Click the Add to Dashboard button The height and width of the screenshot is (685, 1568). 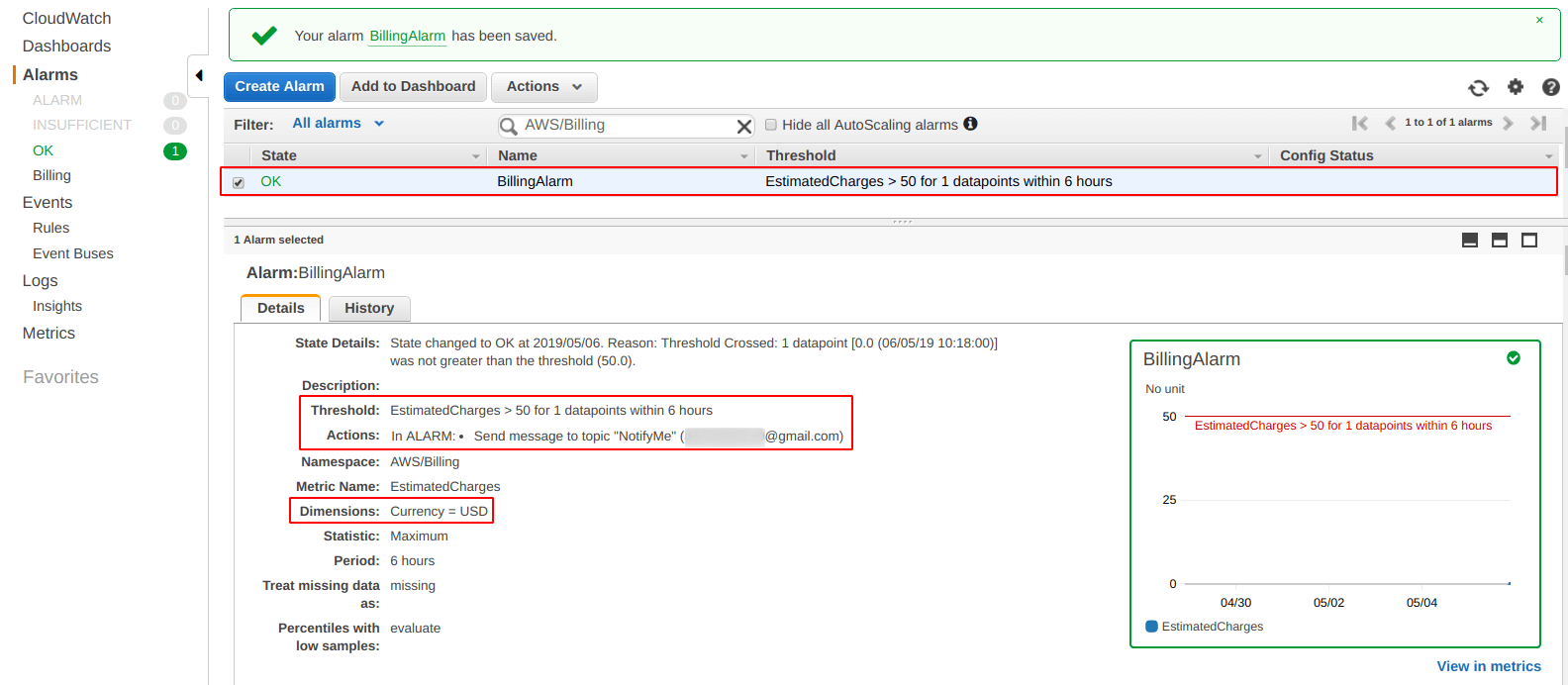pos(414,87)
